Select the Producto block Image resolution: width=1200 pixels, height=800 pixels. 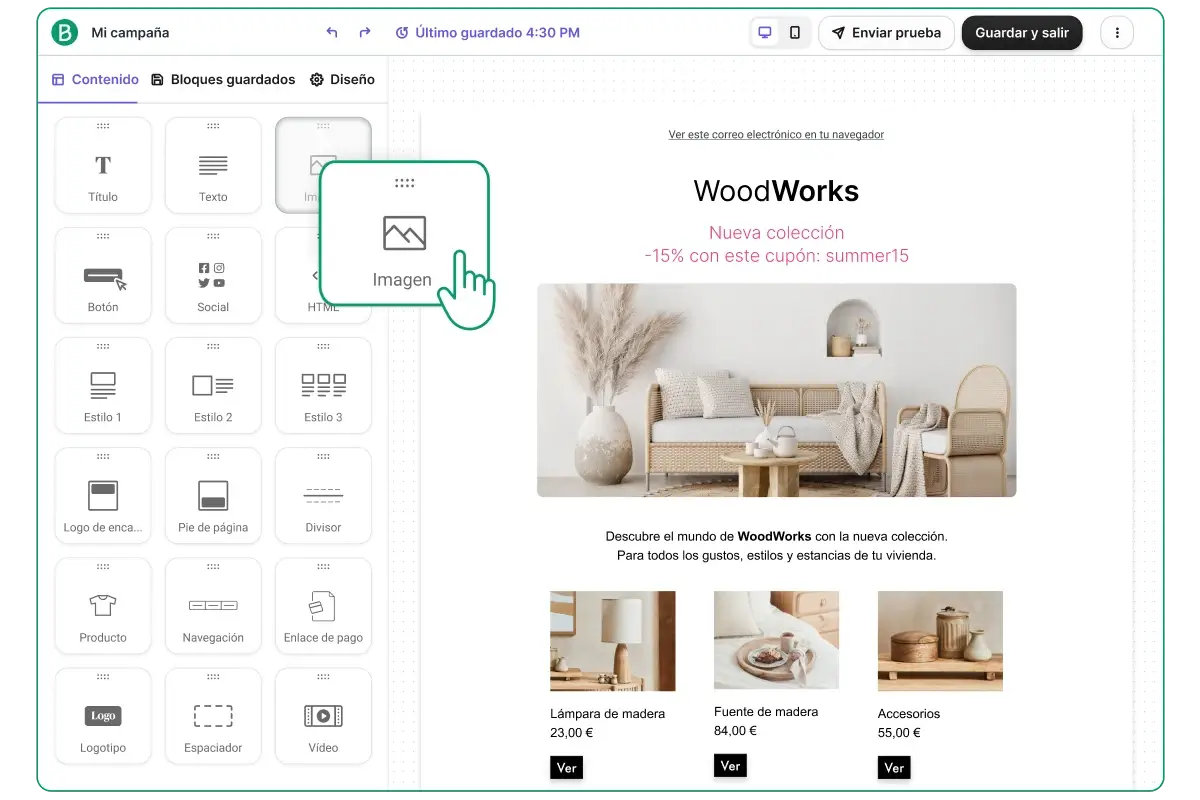point(103,606)
